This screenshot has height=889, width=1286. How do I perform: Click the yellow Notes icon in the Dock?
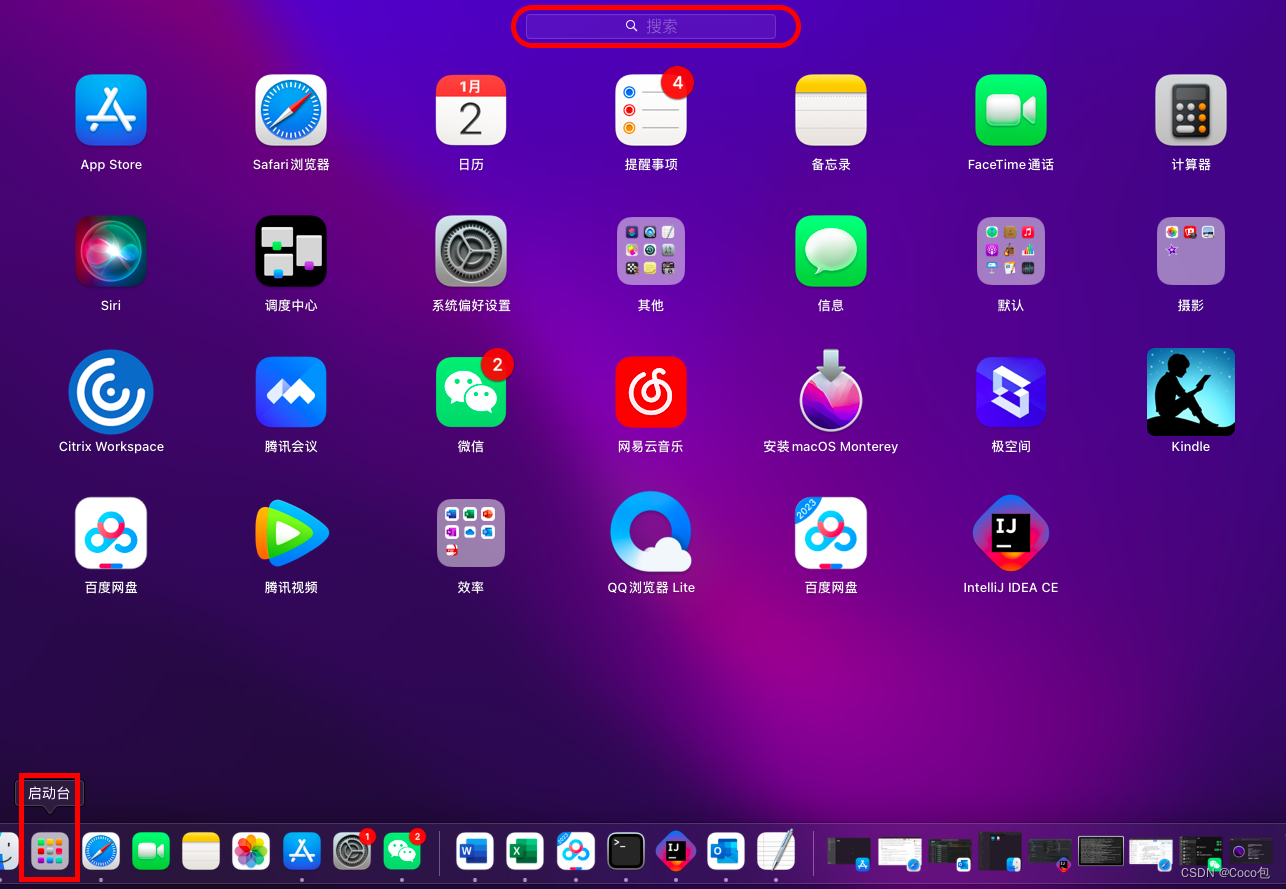click(x=201, y=851)
